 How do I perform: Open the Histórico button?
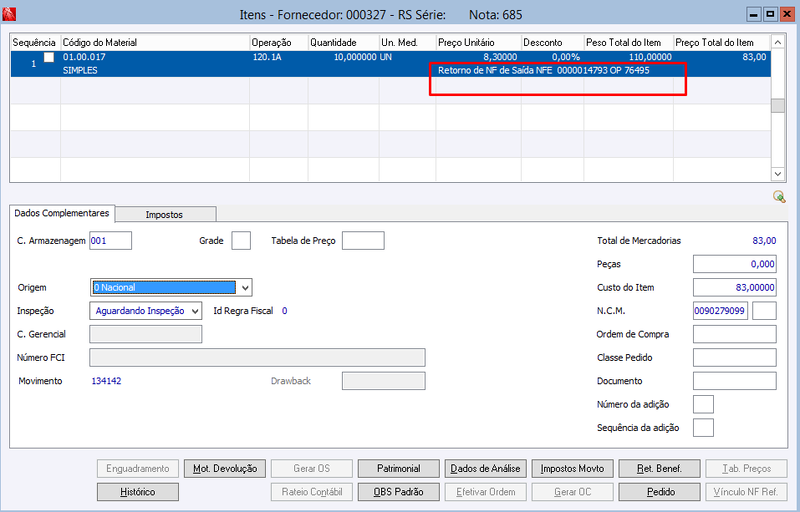[138, 492]
